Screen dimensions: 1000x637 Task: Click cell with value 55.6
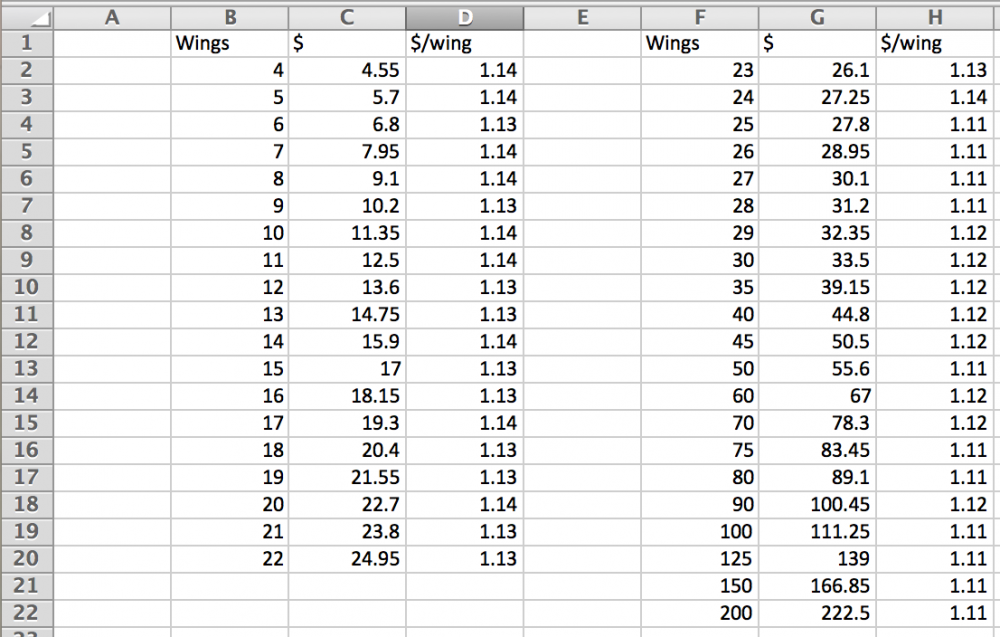(817, 369)
